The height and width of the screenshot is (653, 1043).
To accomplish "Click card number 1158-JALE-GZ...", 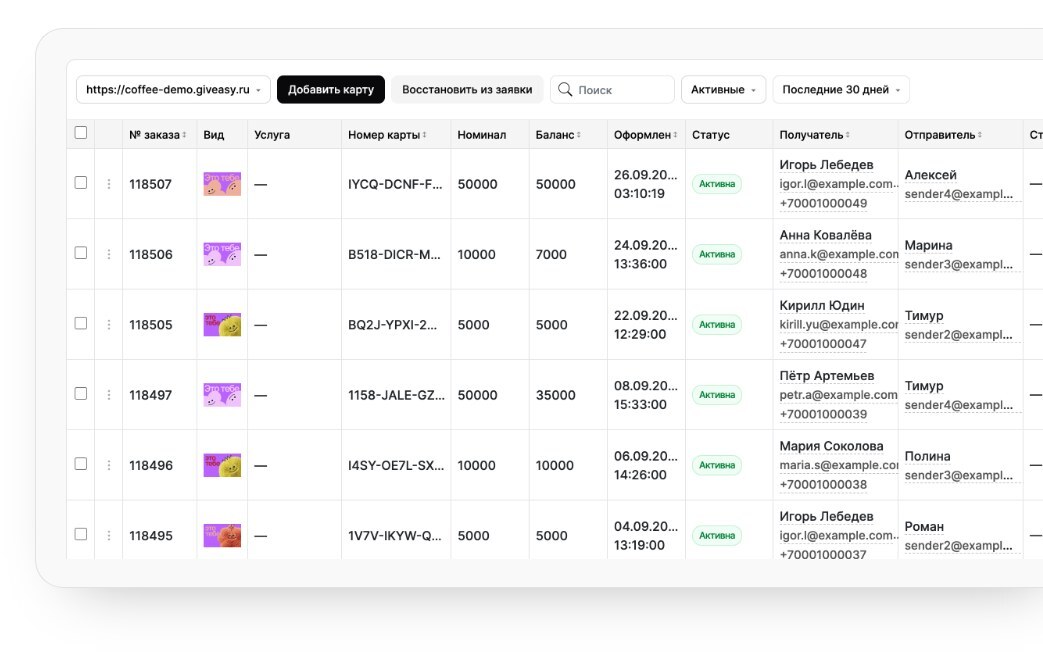I will (x=396, y=395).
